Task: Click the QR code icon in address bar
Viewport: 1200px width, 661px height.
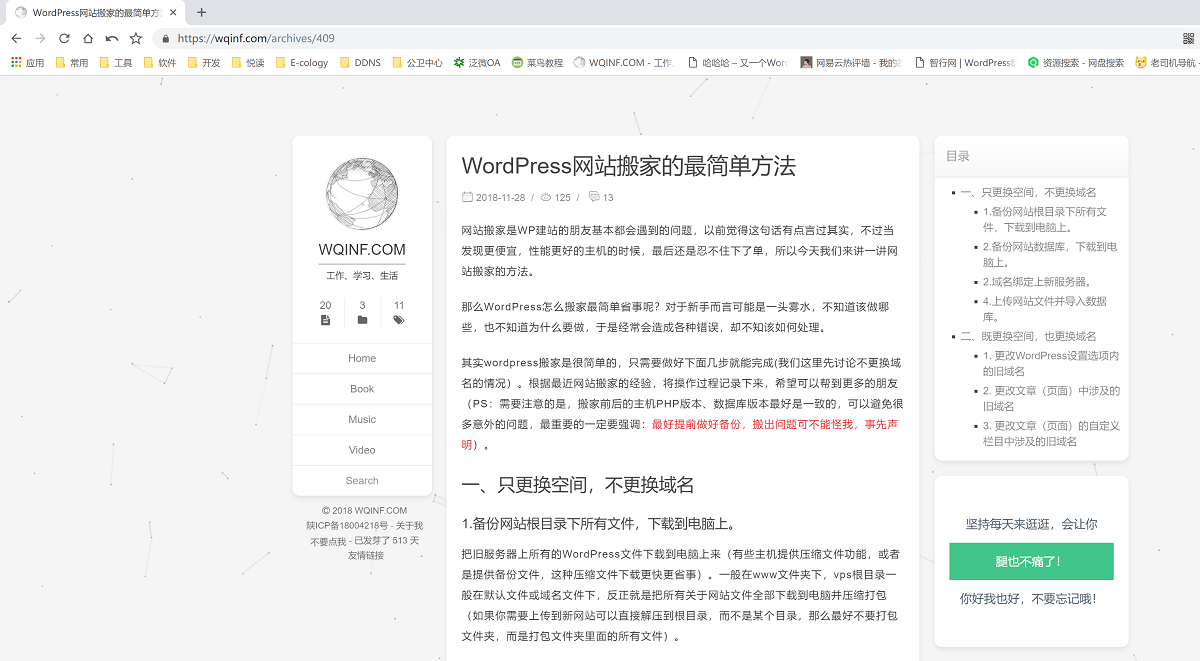Action: tap(1188, 38)
